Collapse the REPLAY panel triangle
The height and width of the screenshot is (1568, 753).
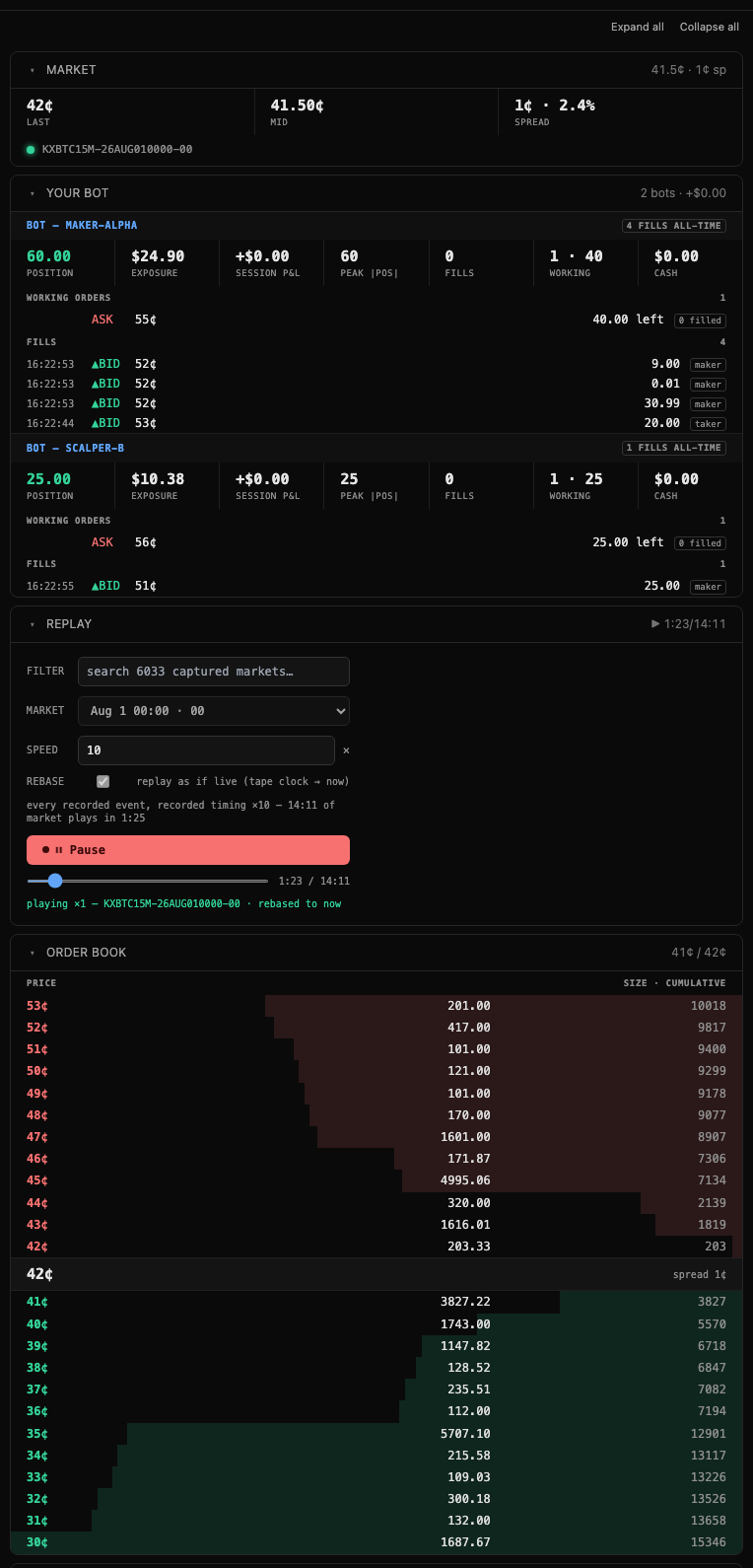click(33, 625)
